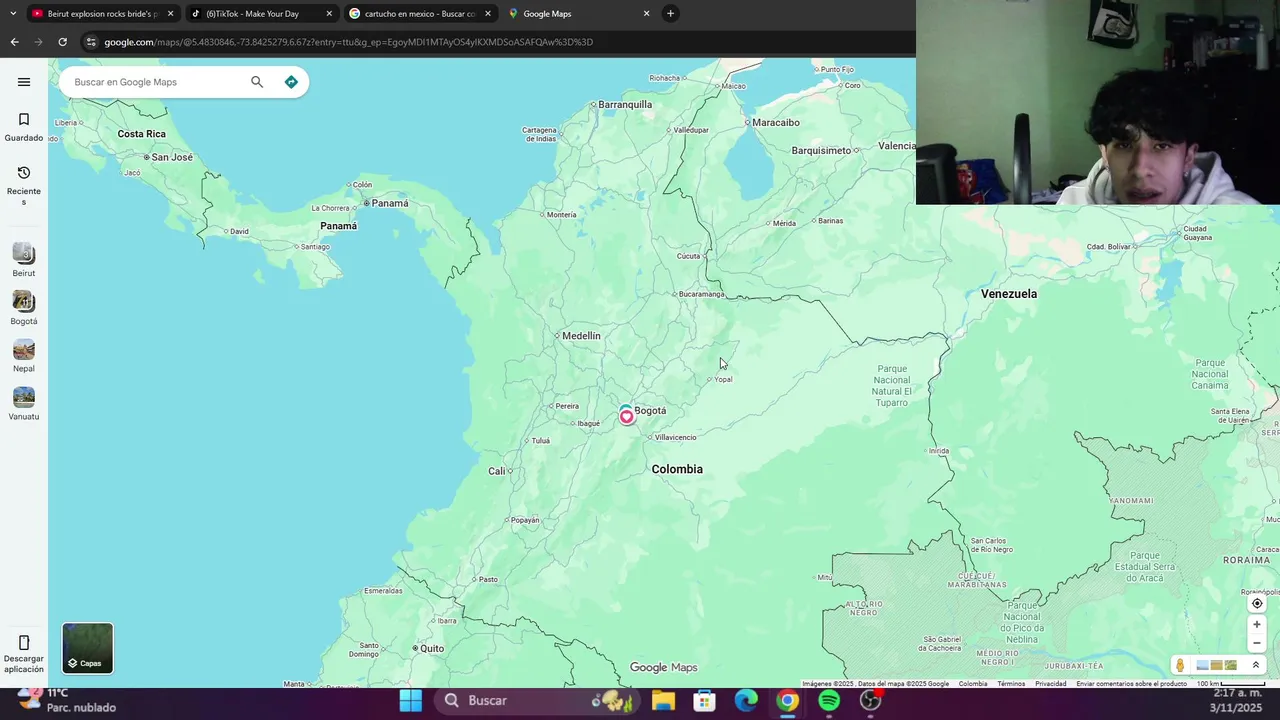Open Spotify from taskbar
The image size is (1280, 720).
click(829, 700)
